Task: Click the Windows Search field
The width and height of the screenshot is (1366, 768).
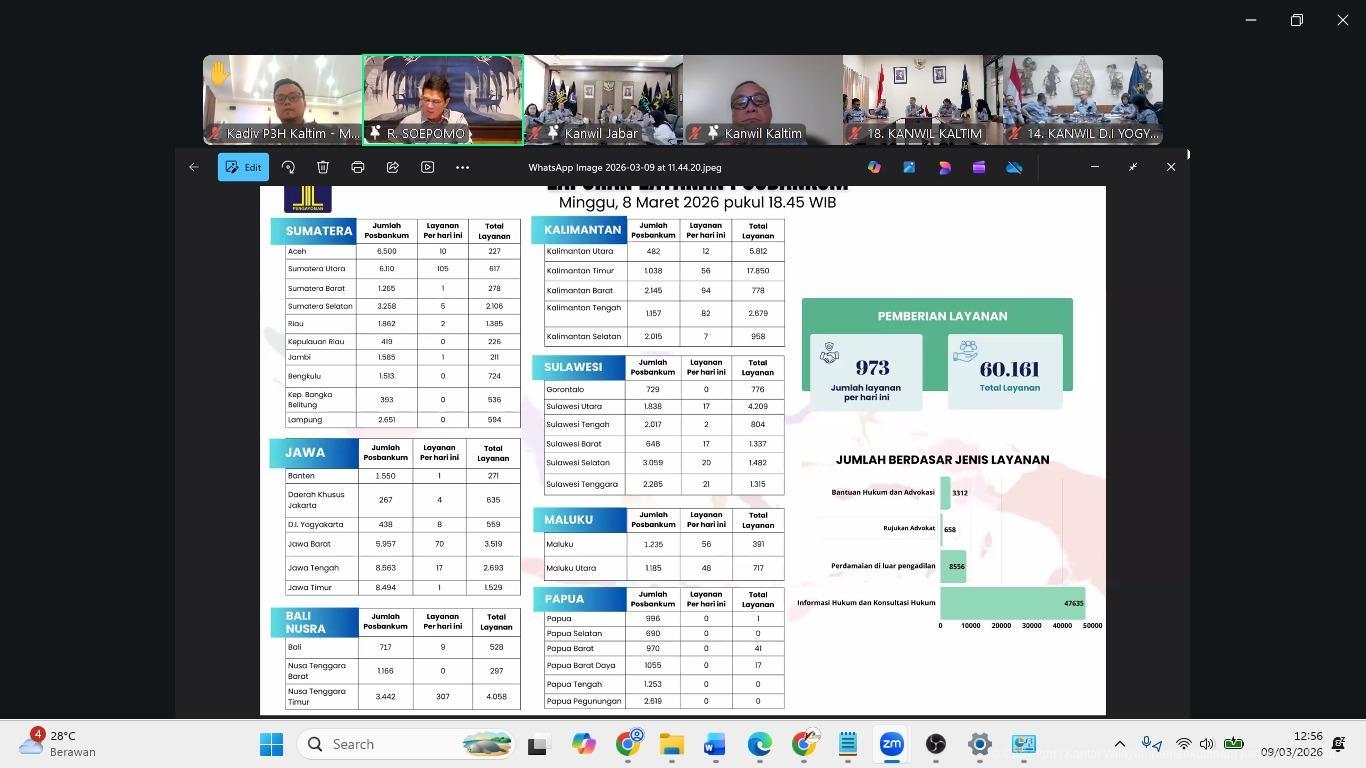Action: pos(380,744)
